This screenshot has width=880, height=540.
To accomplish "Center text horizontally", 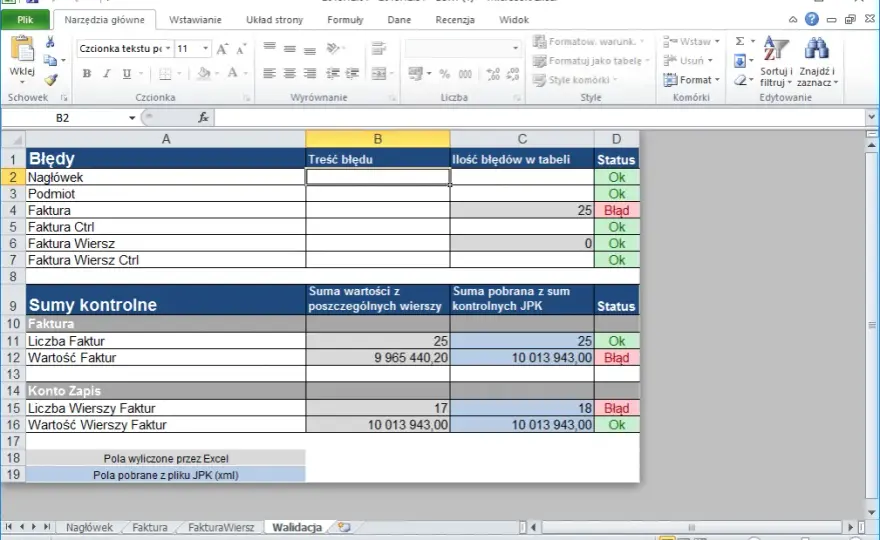I will pyautogui.click(x=290, y=74).
